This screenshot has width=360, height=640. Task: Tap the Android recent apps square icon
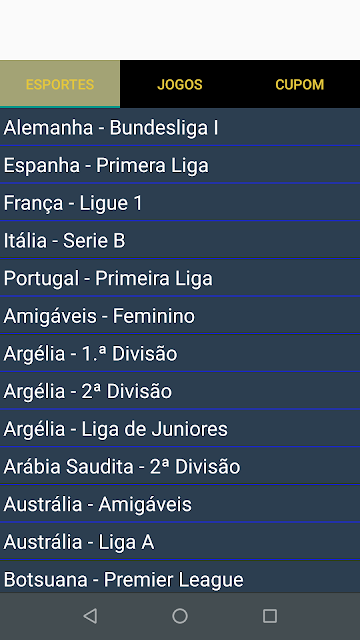(x=270, y=616)
